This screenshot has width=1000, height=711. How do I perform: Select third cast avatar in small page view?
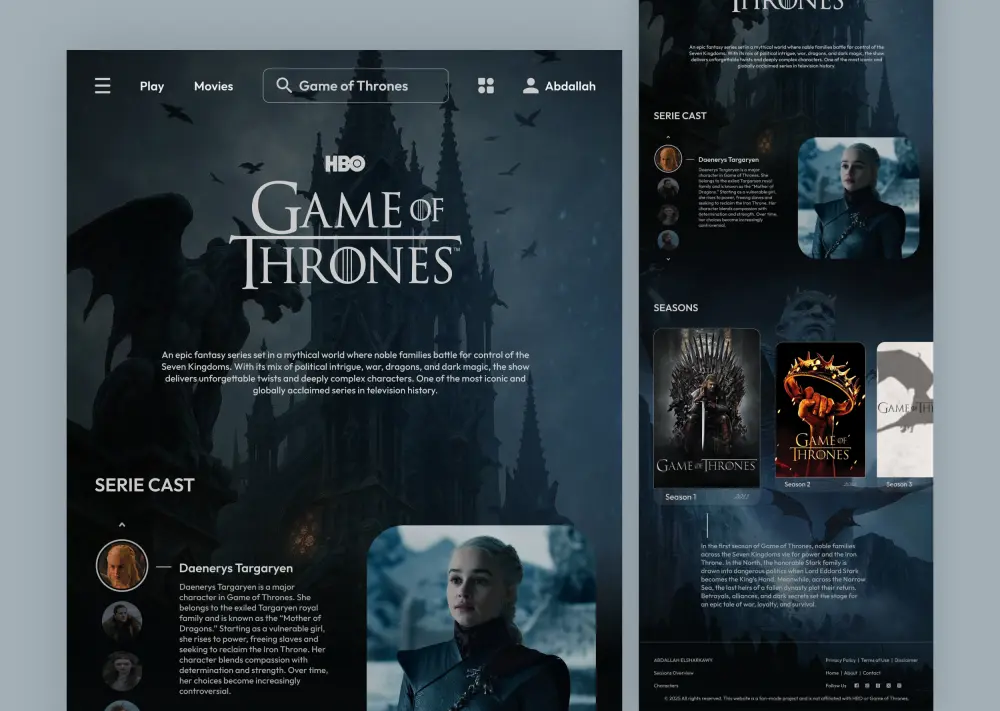(x=668, y=215)
